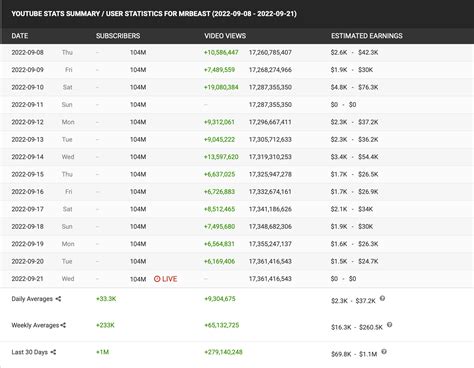Click view gain +8,512,465

[219, 209]
